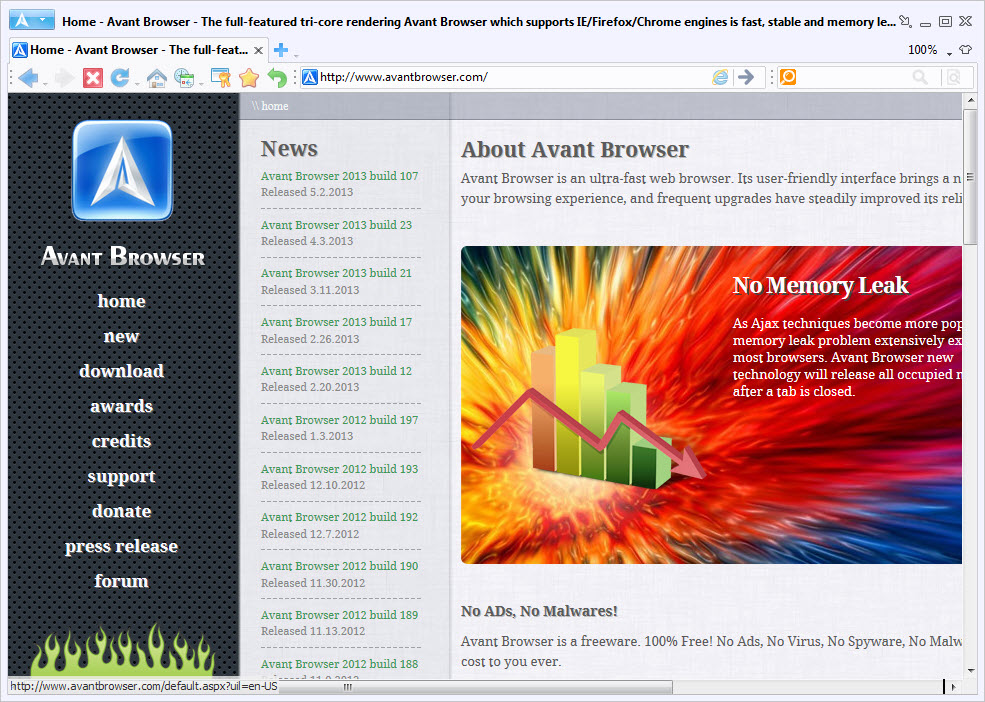Image resolution: width=985 pixels, height=702 pixels.
Task: Add a new tab with the plus icon
Action: coord(281,50)
